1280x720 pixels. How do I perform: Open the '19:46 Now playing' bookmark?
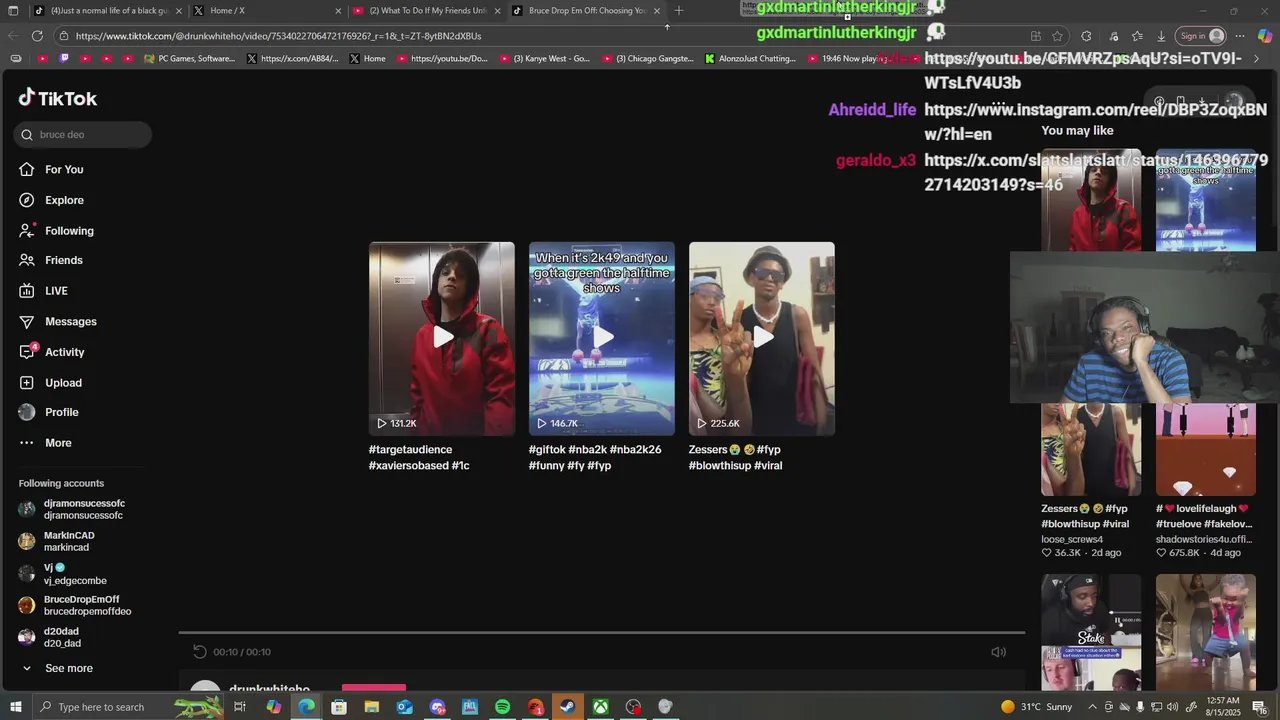click(848, 59)
